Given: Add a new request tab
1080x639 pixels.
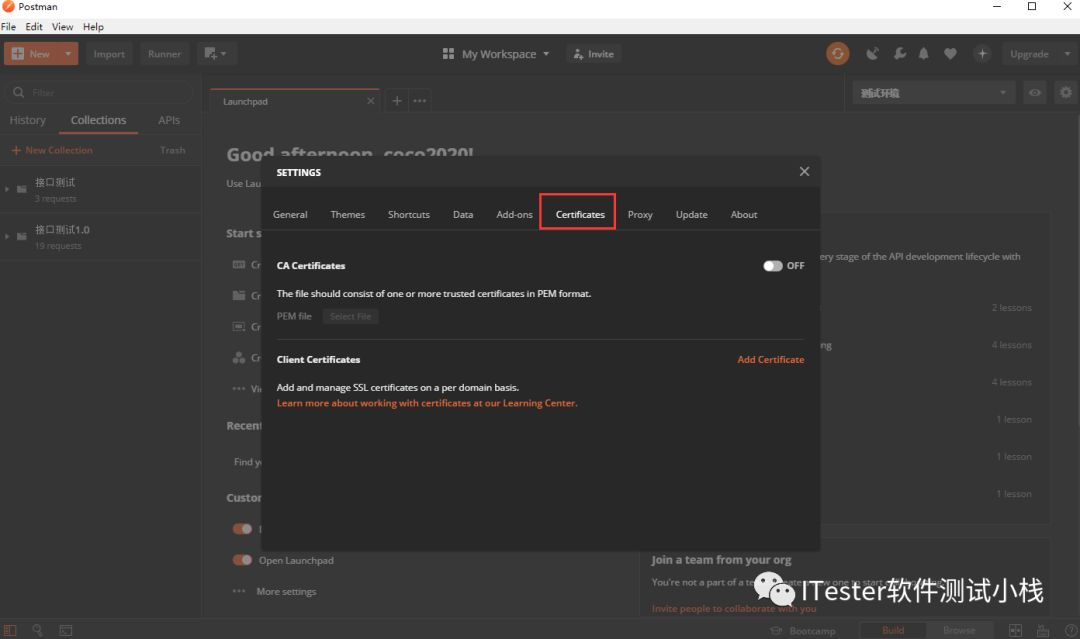Looking at the screenshot, I should pos(397,101).
